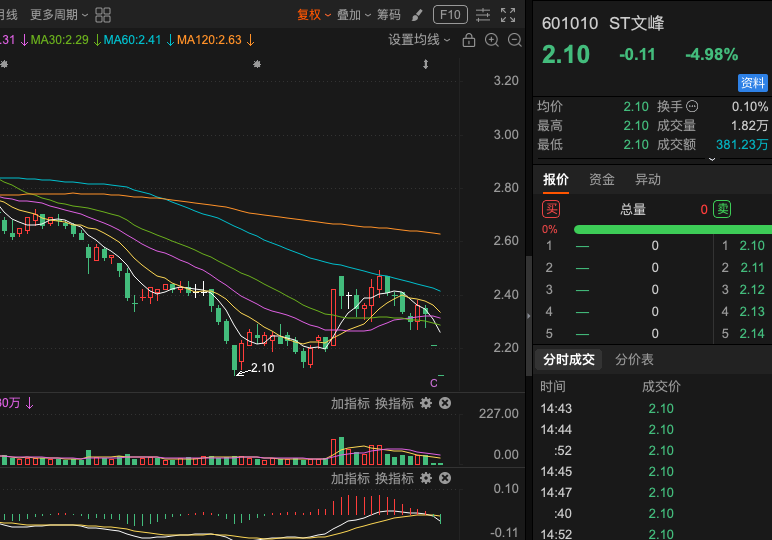Click the 换手 info circle icon
Viewport: 772px width, 540px height.
tap(692, 106)
